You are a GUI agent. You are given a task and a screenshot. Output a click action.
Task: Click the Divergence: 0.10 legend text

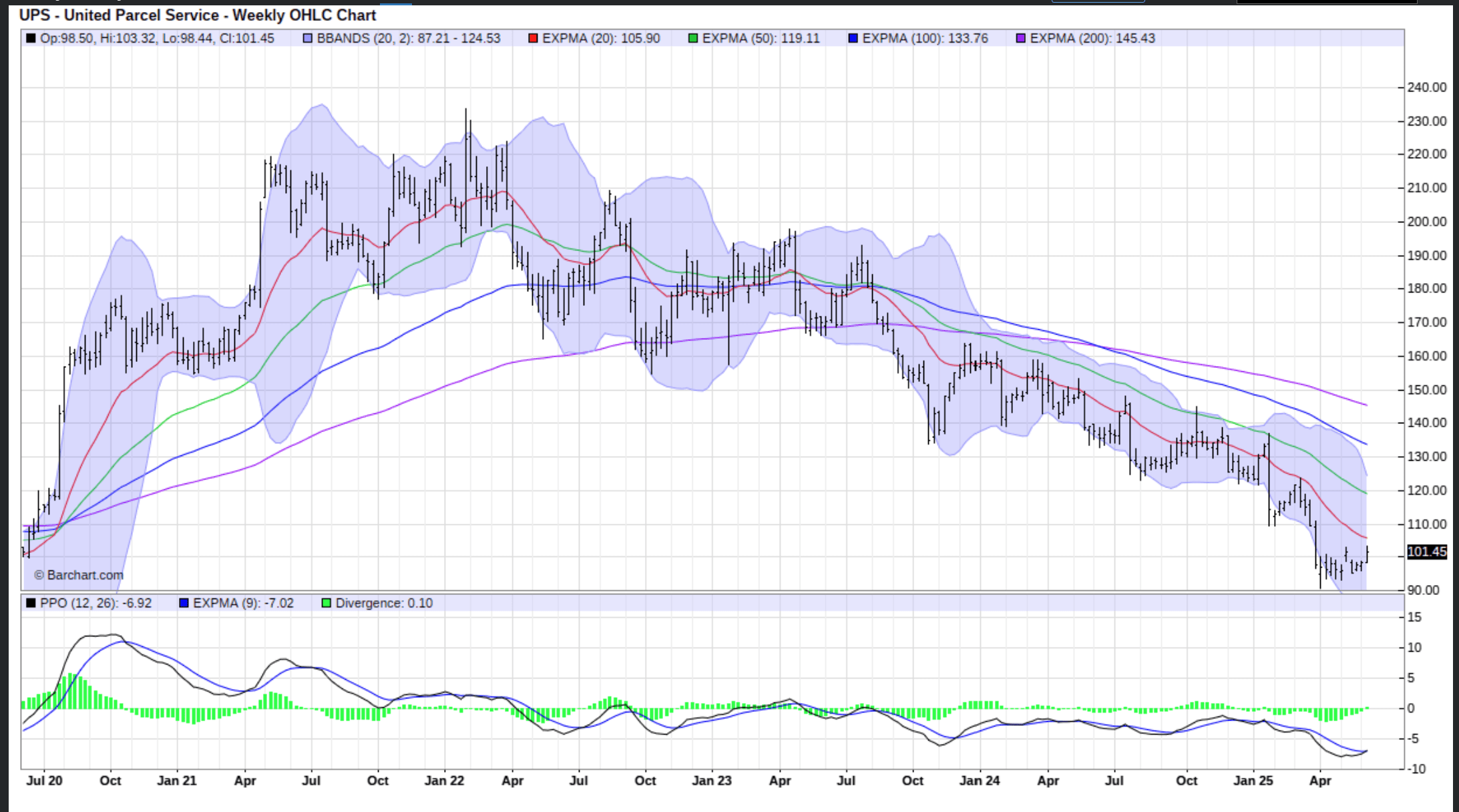(x=384, y=603)
